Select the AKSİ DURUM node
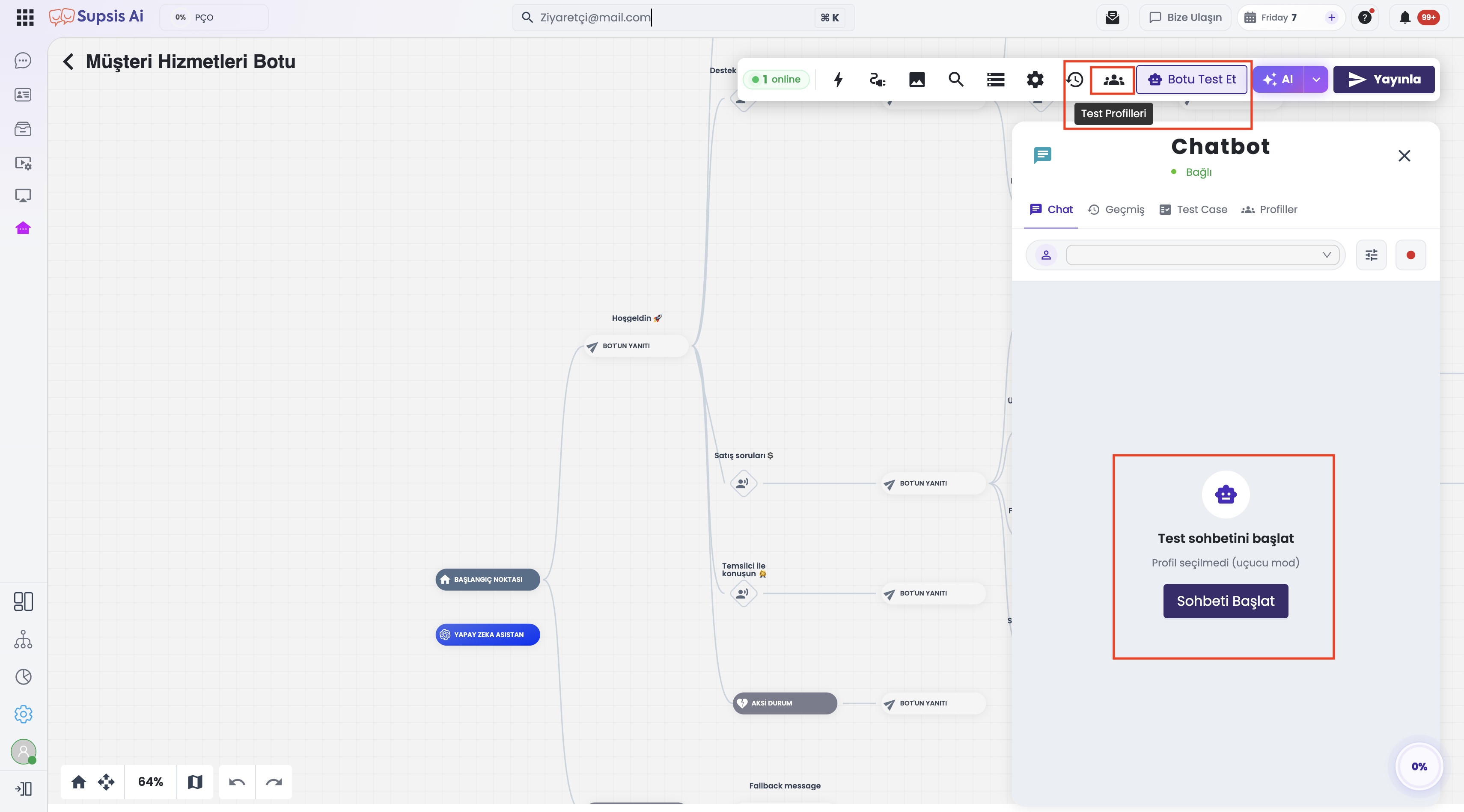Image resolution: width=1464 pixels, height=812 pixels. click(x=785, y=703)
